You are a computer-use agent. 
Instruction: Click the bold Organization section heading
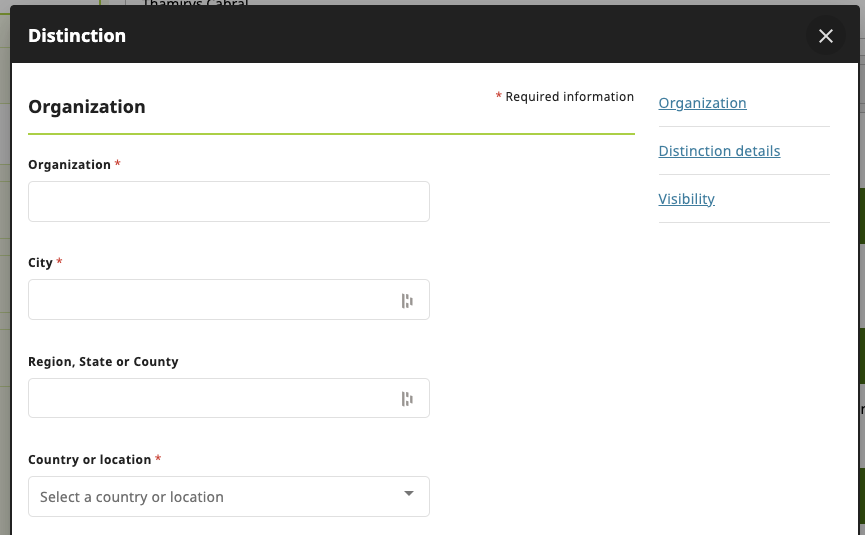point(87,107)
